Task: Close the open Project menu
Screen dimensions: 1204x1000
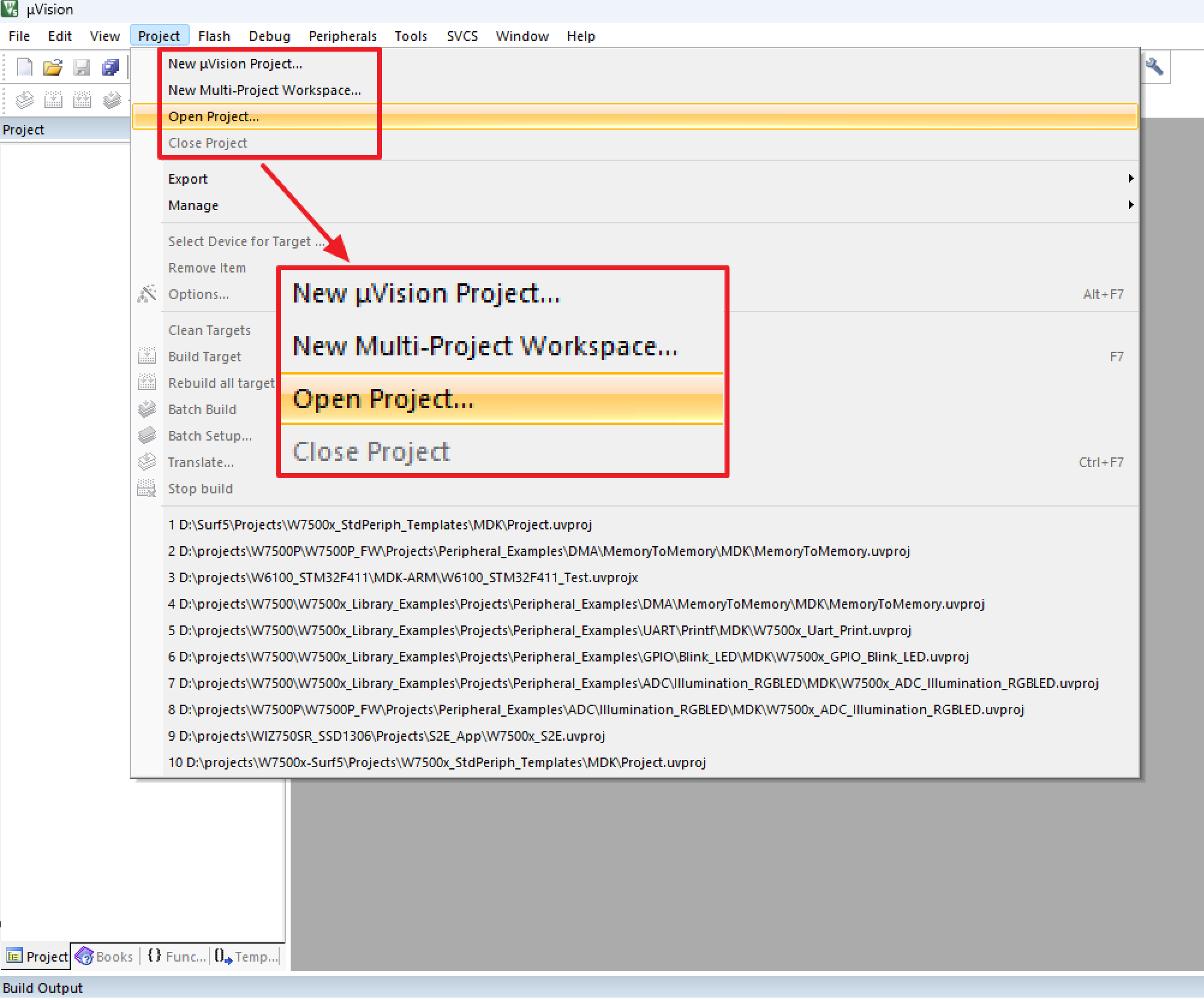Action: point(159,36)
